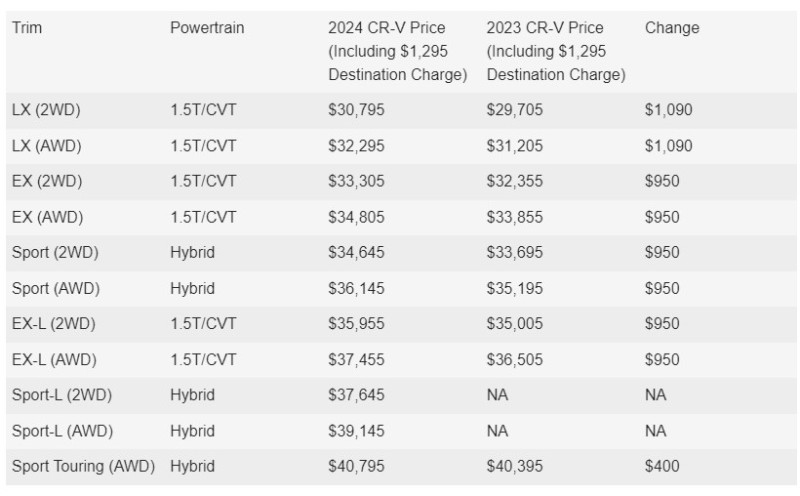
Task: Select the EX-L (2WD) trim cell
Action: [52, 324]
